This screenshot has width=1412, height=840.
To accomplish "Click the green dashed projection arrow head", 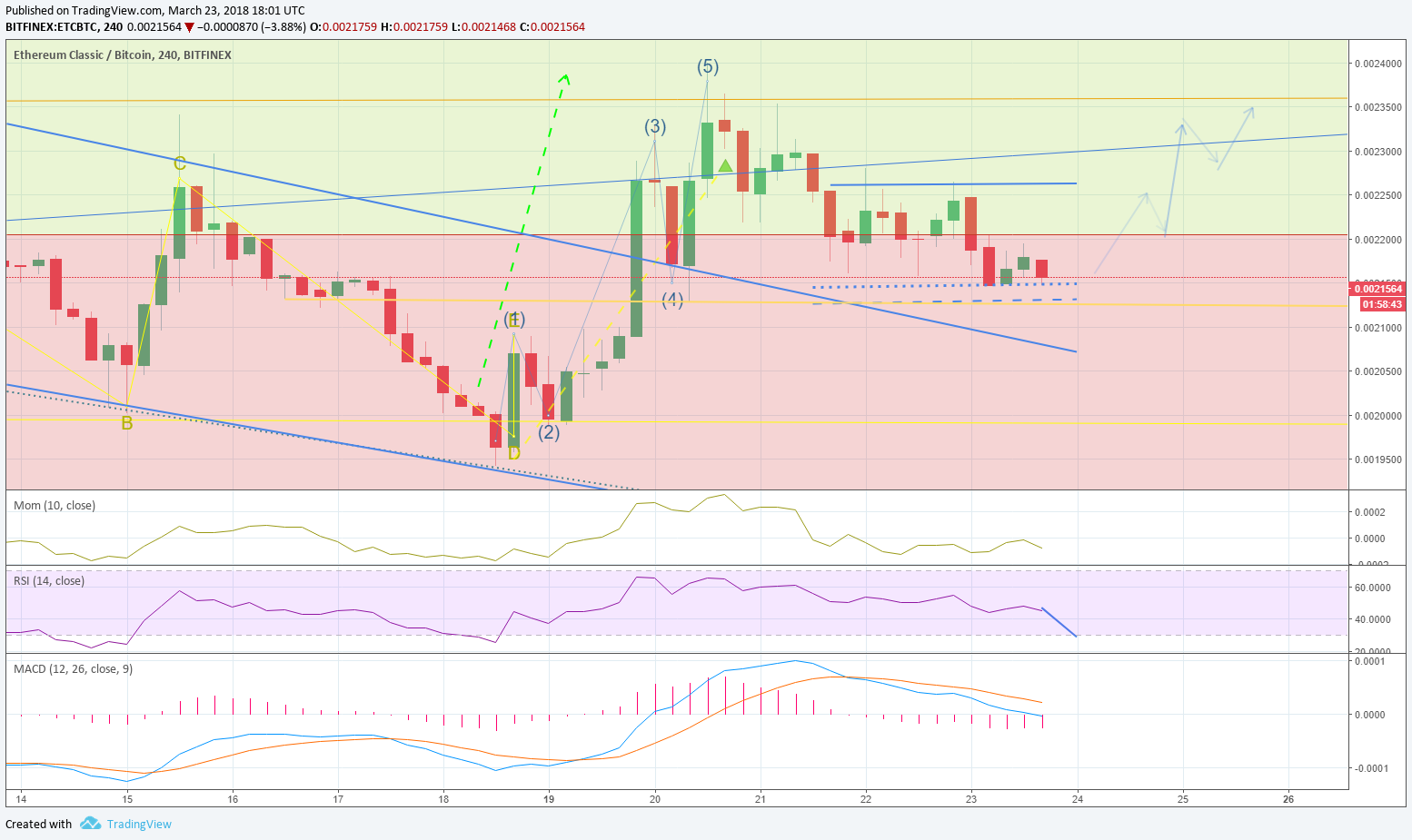I will (x=565, y=78).
